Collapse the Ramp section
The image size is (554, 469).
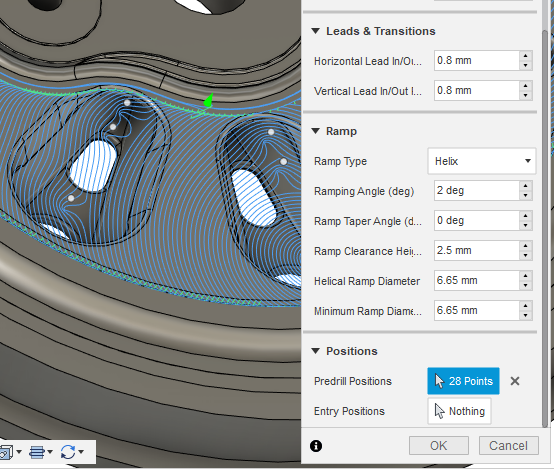(x=316, y=131)
